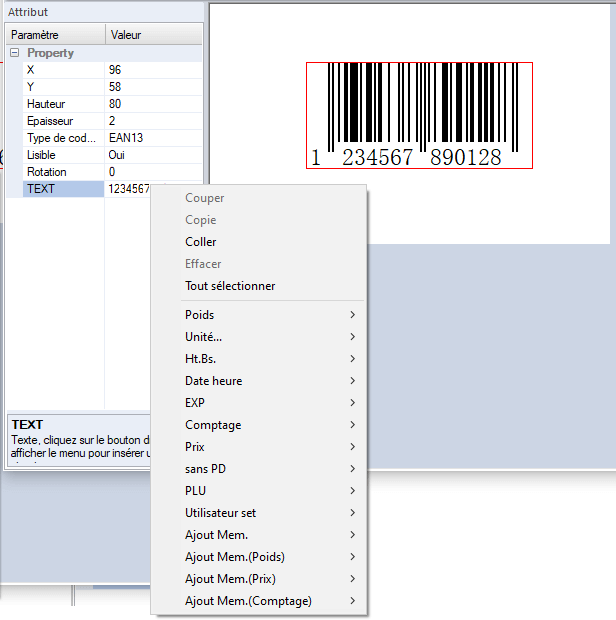616x620 pixels.
Task: Select the EAN13 barcode on the canvas
Action: [419, 115]
